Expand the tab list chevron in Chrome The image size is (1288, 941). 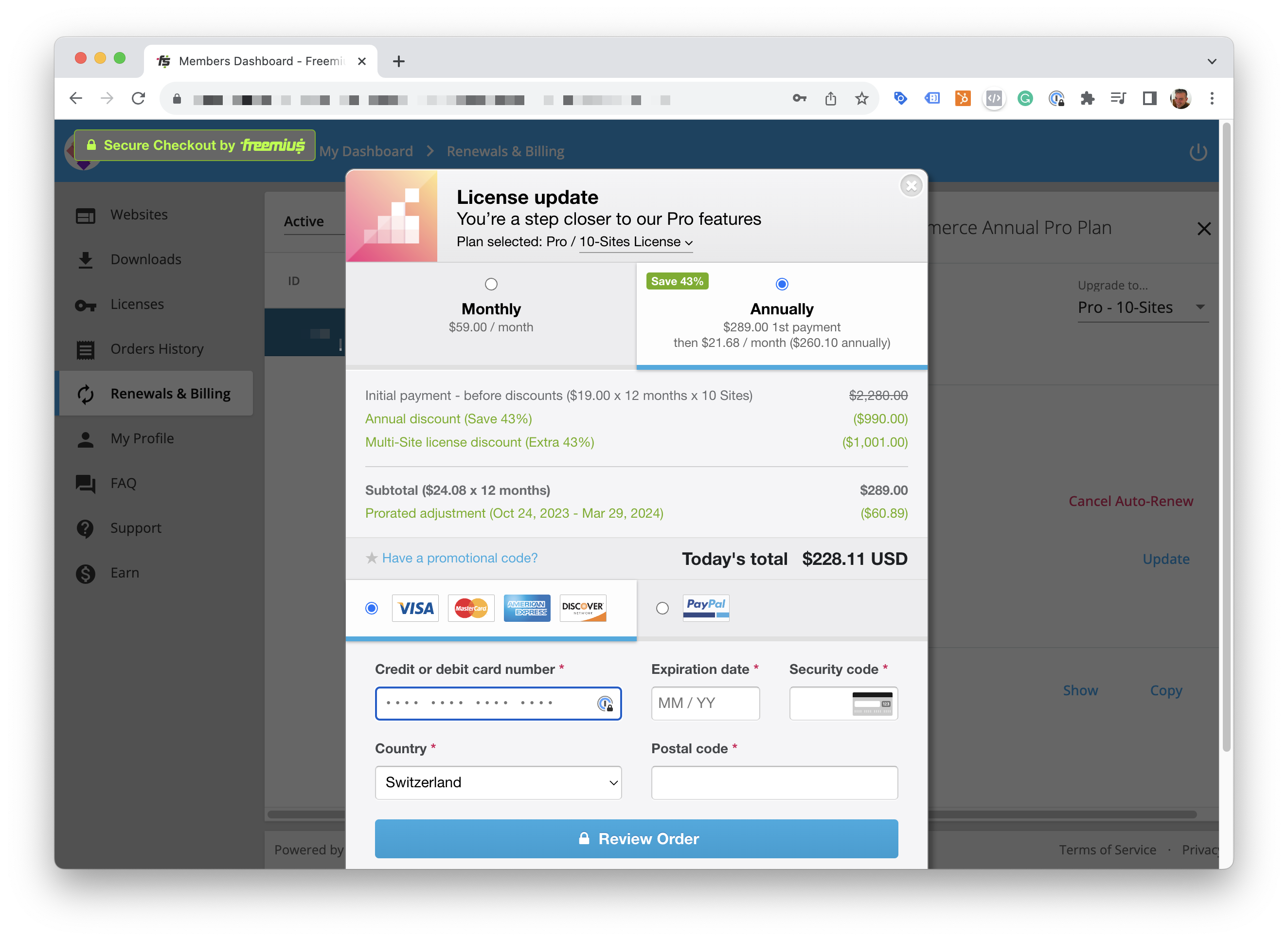coord(1212,61)
